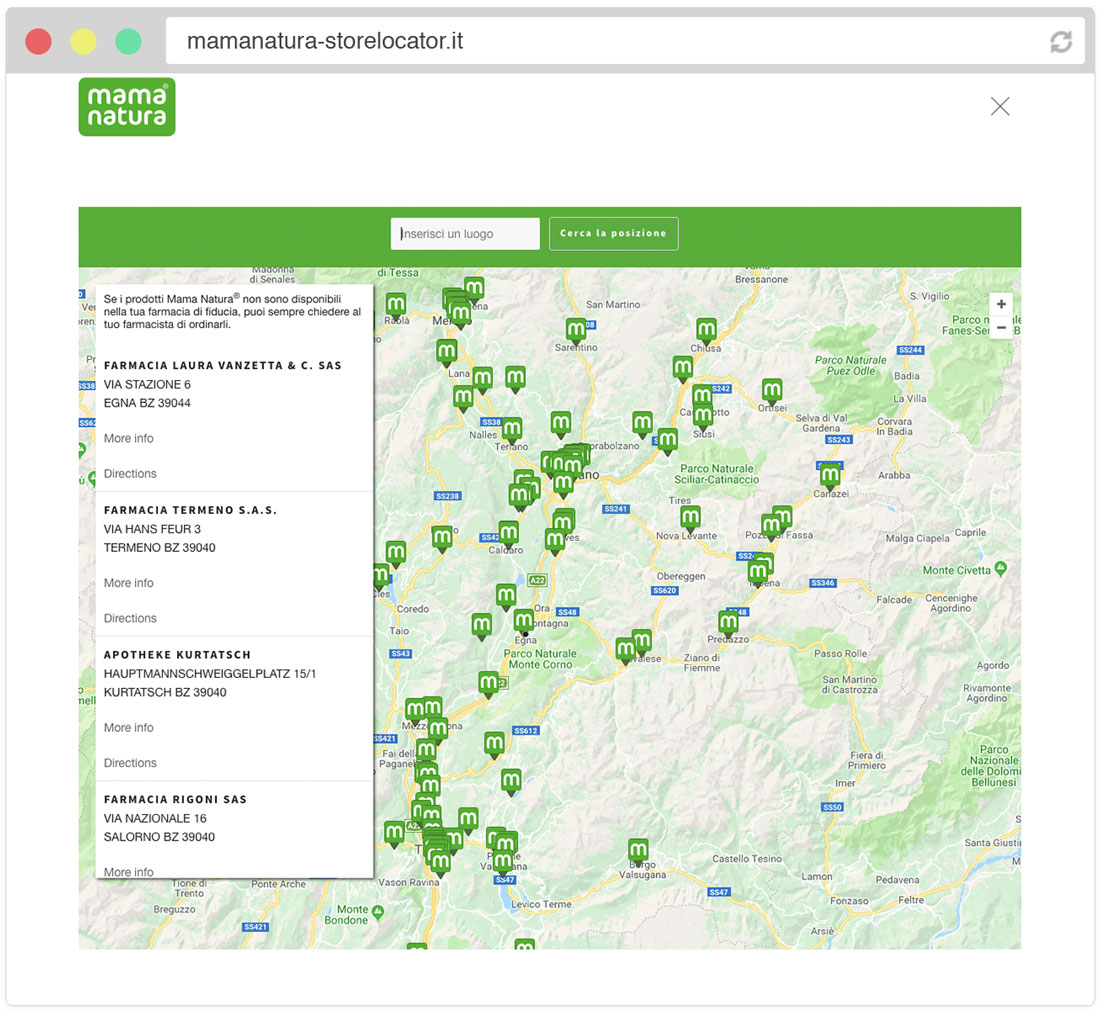Click the marker at Canazei
The width and height of the screenshot is (1100, 1015).
[x=830, y=474]
